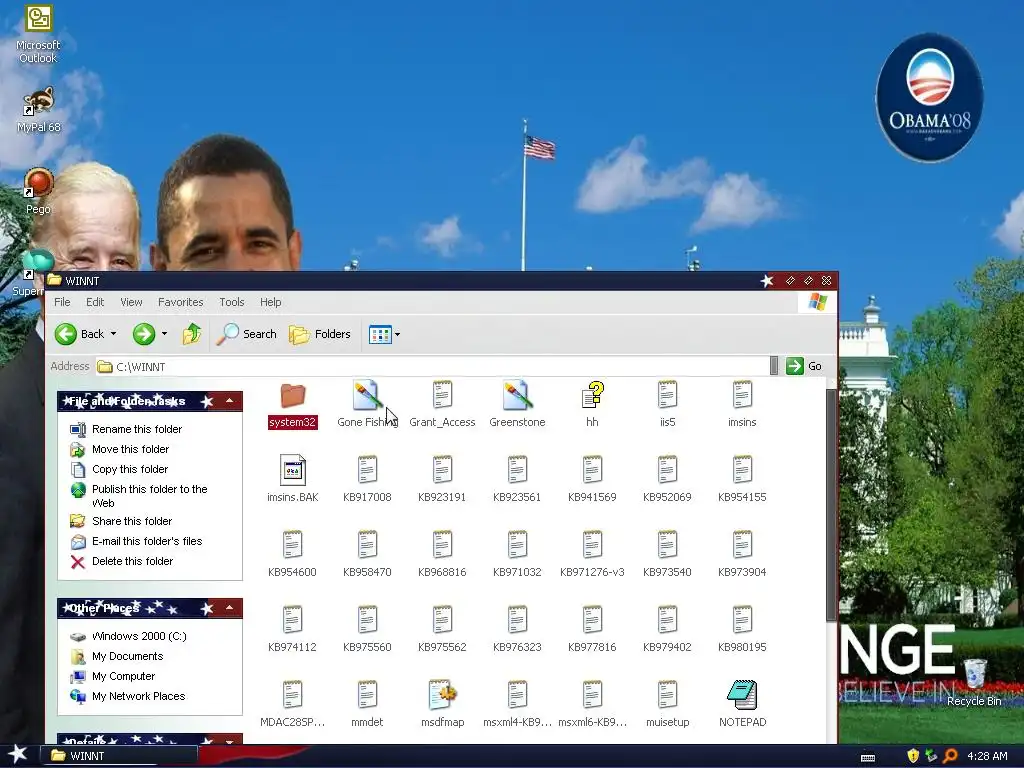Click the C:\WINNT address field
Viewport: 1024px width, 768px height.
click(x=432, y=366)
